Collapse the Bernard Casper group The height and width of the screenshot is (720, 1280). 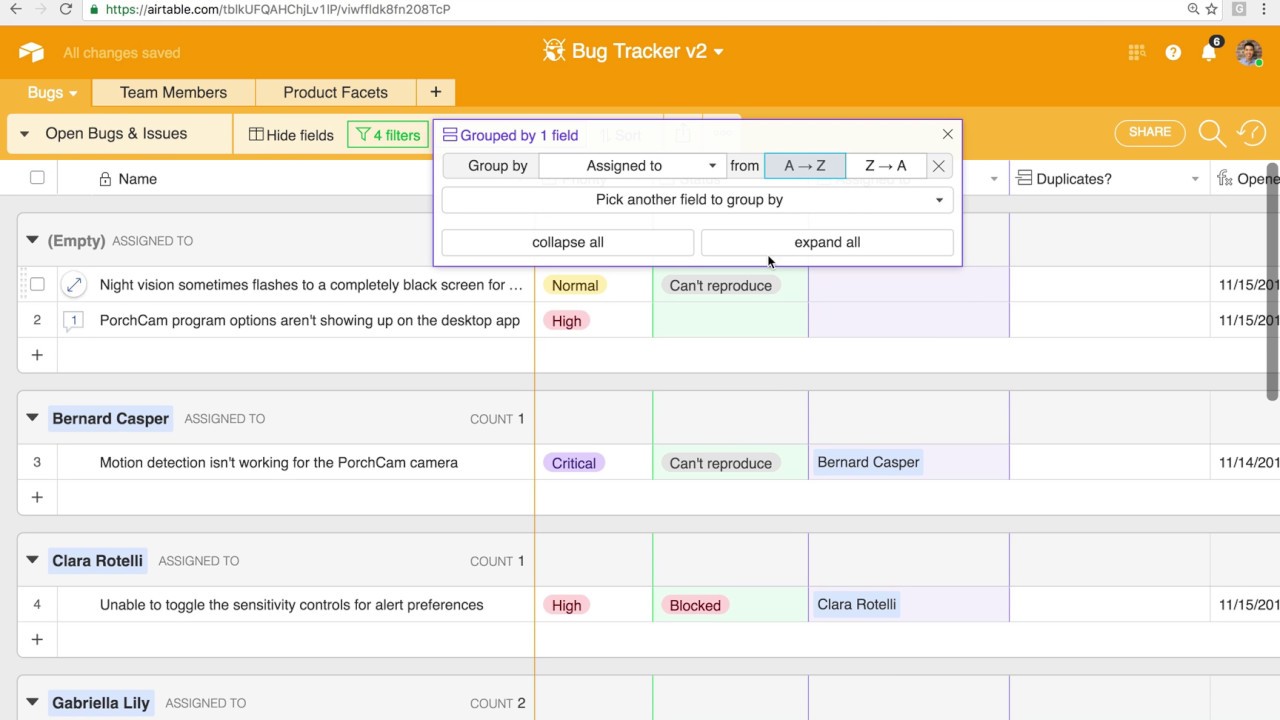(32, 419)
